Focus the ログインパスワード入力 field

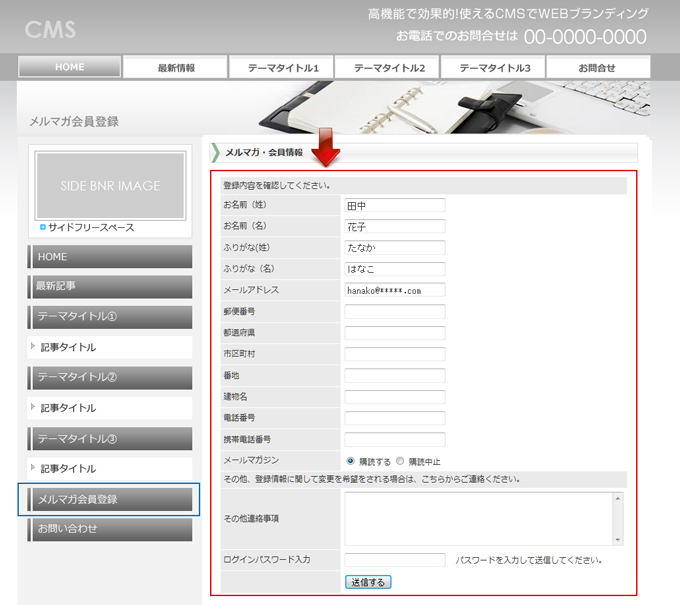click(x=394, y=560)
